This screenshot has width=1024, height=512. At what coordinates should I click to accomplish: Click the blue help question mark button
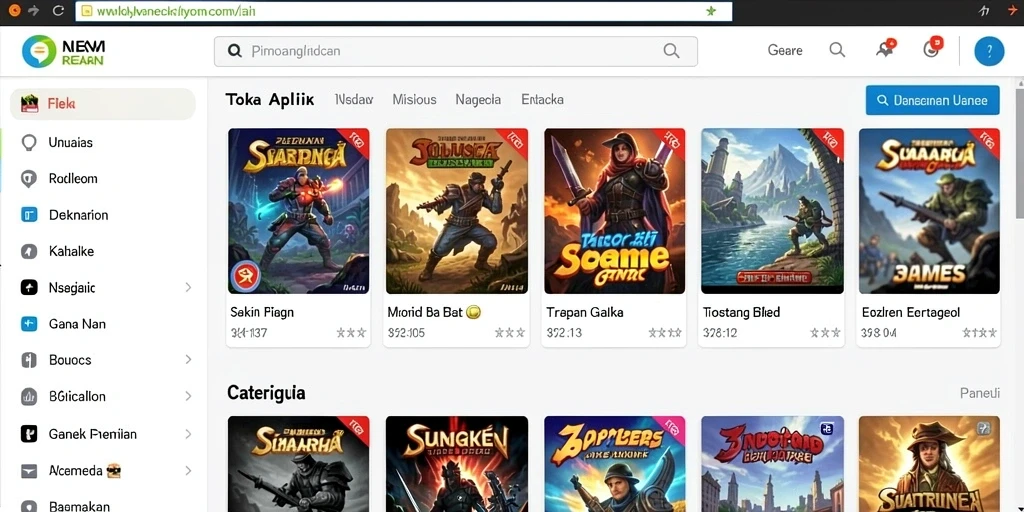coord(989,52)
